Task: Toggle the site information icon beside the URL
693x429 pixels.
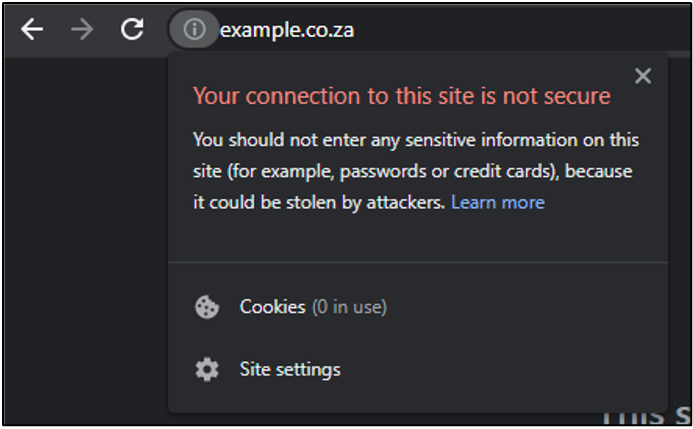Action: 194,29
